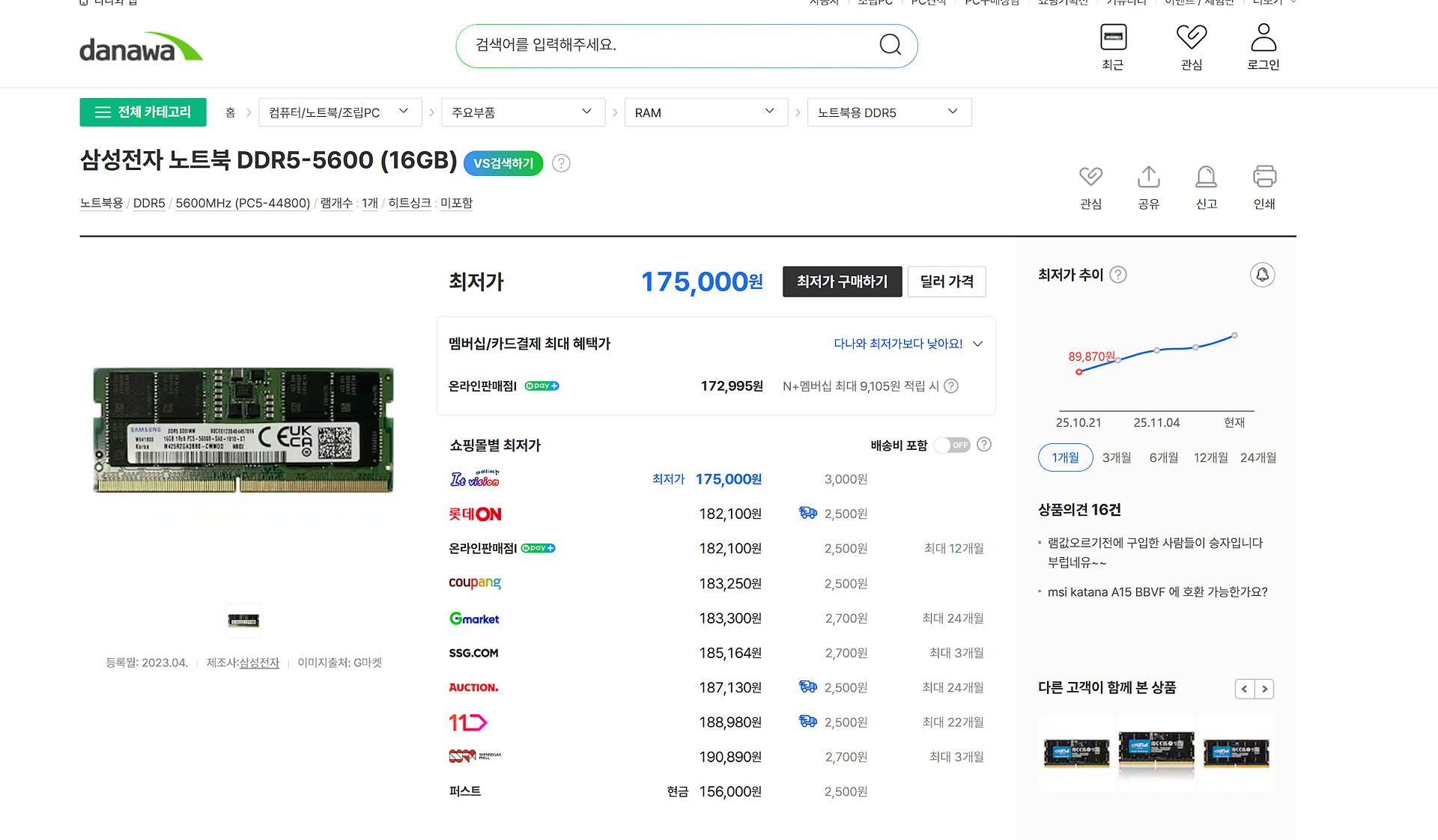Screen dimensions: 1438x840
Task: Click the report siren icon
Action: [x=1206, y=177]
